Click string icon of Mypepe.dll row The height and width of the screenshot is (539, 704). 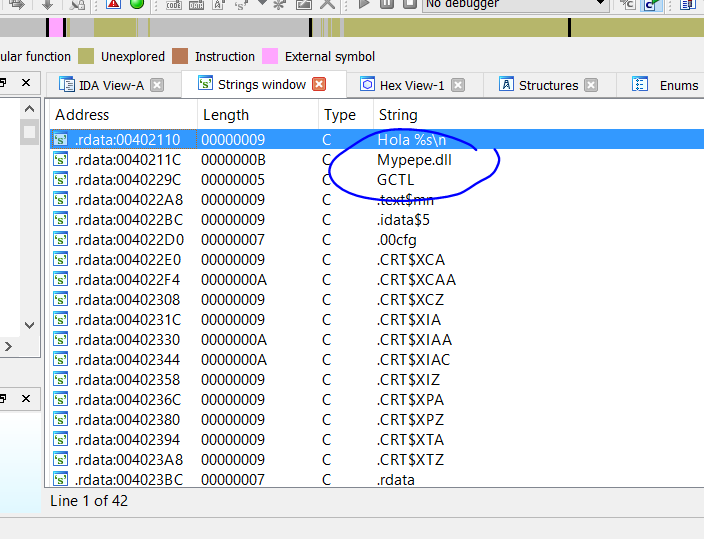62,160
